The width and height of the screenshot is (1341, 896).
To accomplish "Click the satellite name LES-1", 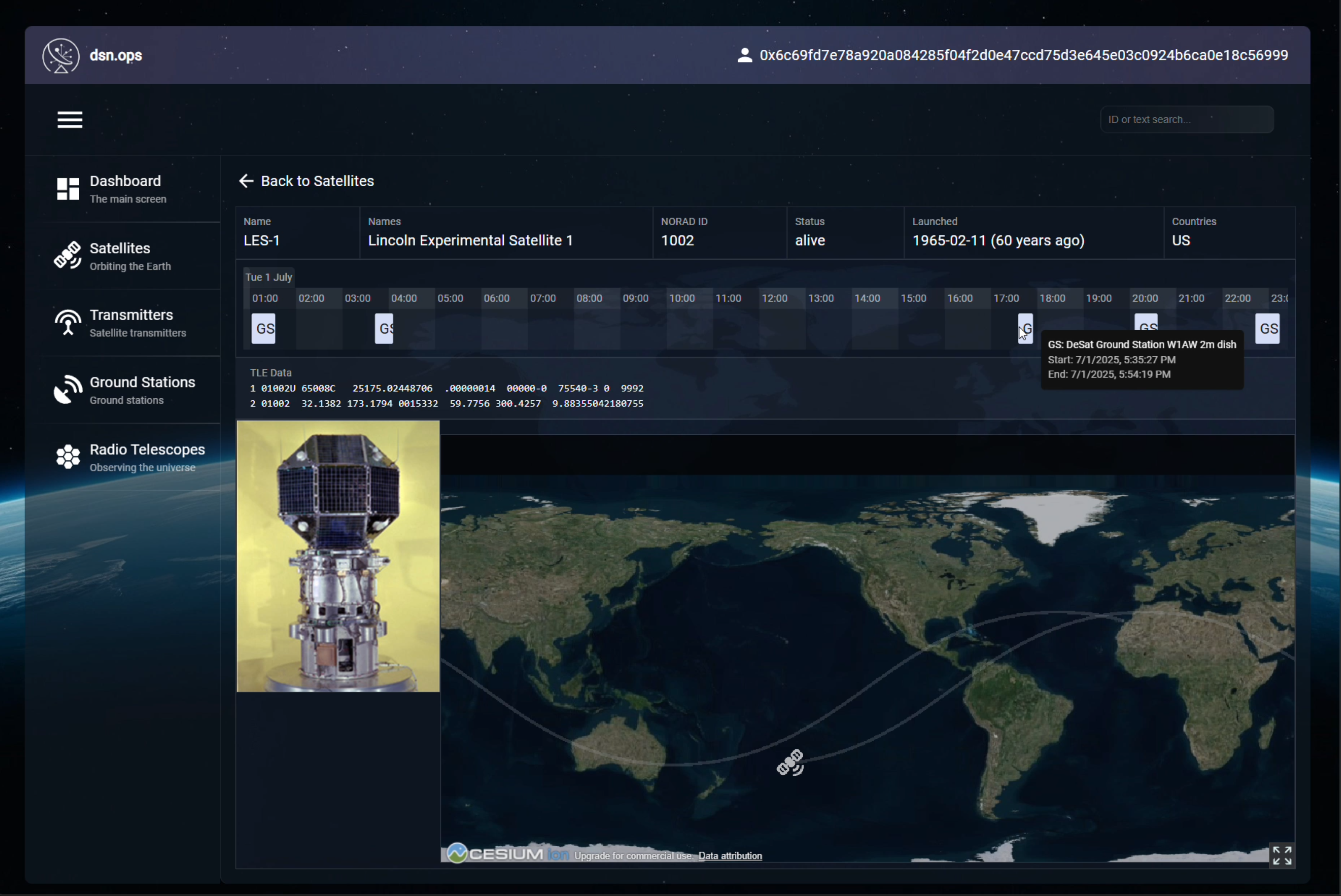I will tap(262, 241).
